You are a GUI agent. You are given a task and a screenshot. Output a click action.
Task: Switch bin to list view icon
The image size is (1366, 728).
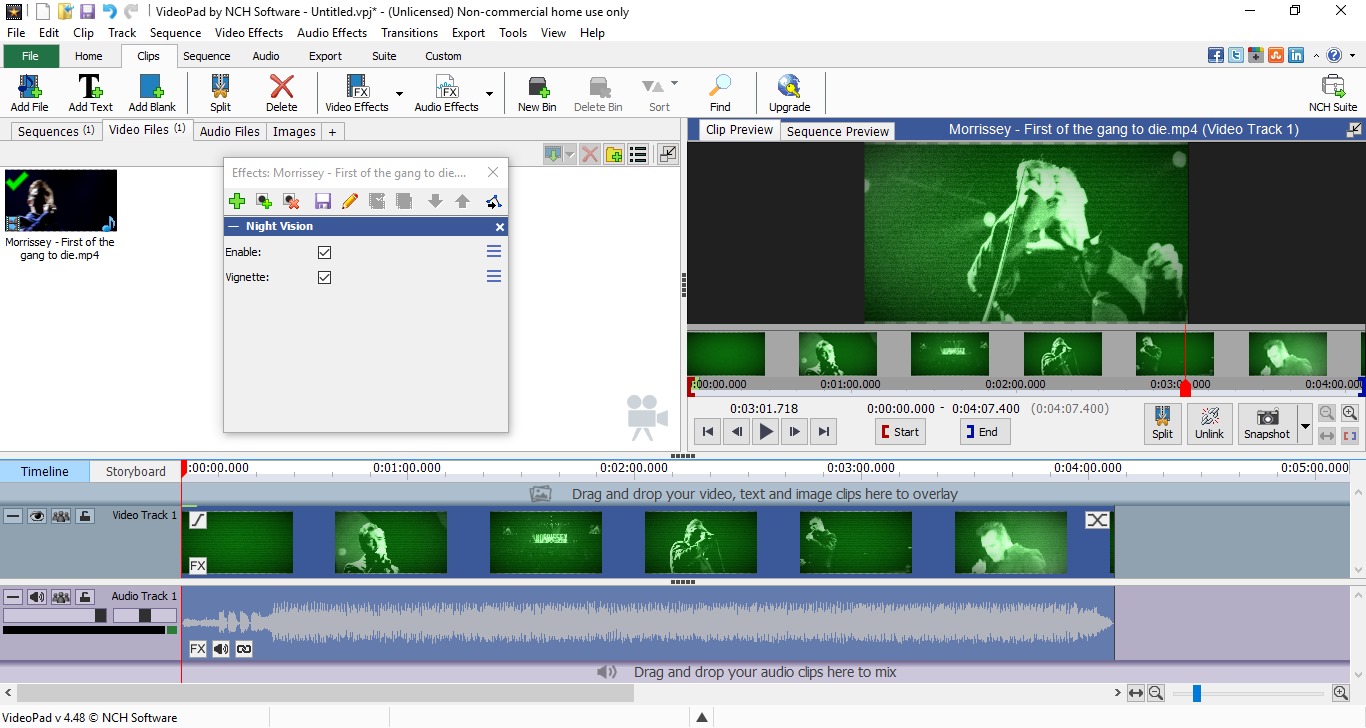pos(638,154)
